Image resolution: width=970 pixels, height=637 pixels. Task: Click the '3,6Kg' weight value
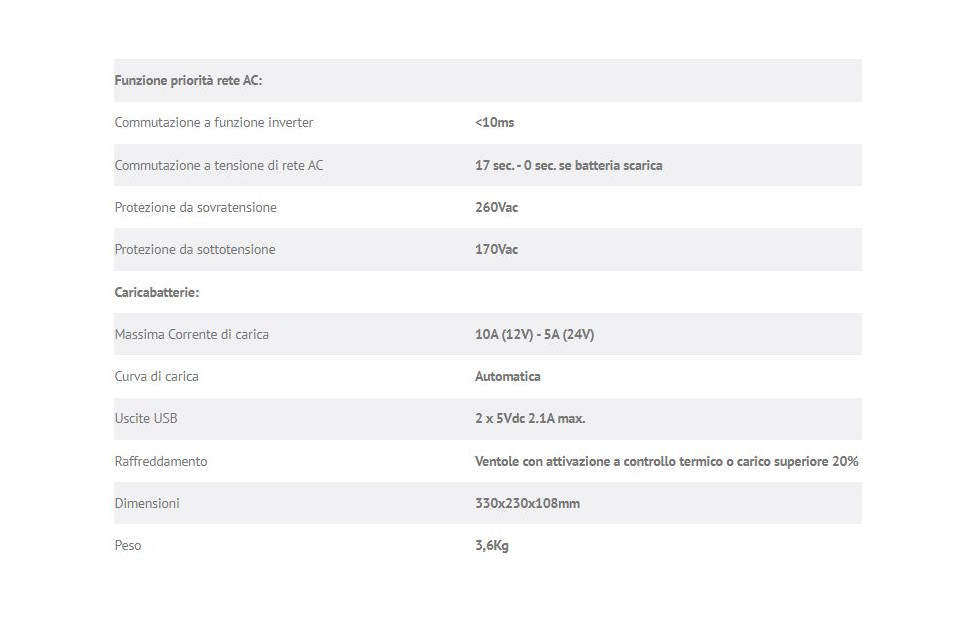point(492,545)
